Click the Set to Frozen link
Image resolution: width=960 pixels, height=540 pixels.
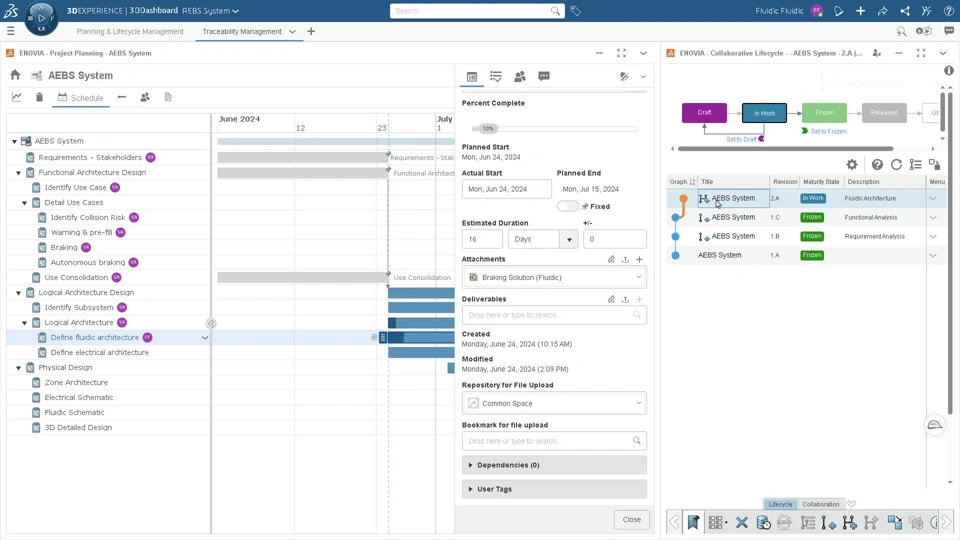[x=828, y=131]
